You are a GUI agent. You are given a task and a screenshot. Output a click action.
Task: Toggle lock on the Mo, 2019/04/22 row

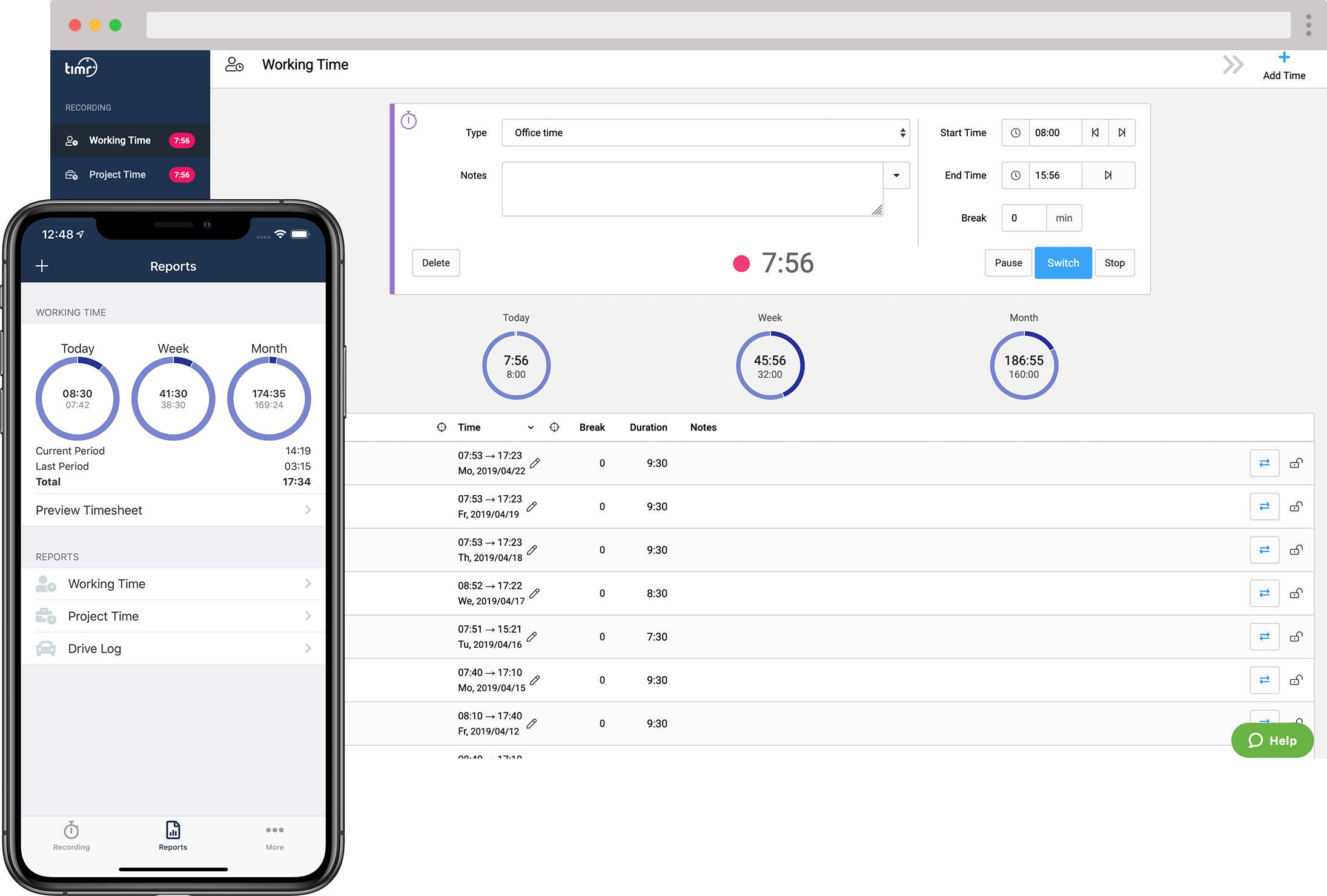point(1296,463)
